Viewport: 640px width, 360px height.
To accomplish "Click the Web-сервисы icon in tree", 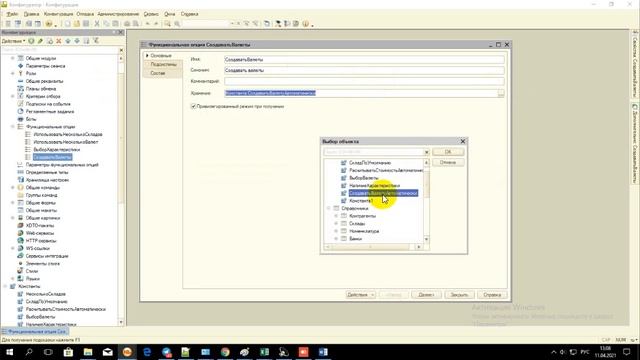I will tap(20, 233).
